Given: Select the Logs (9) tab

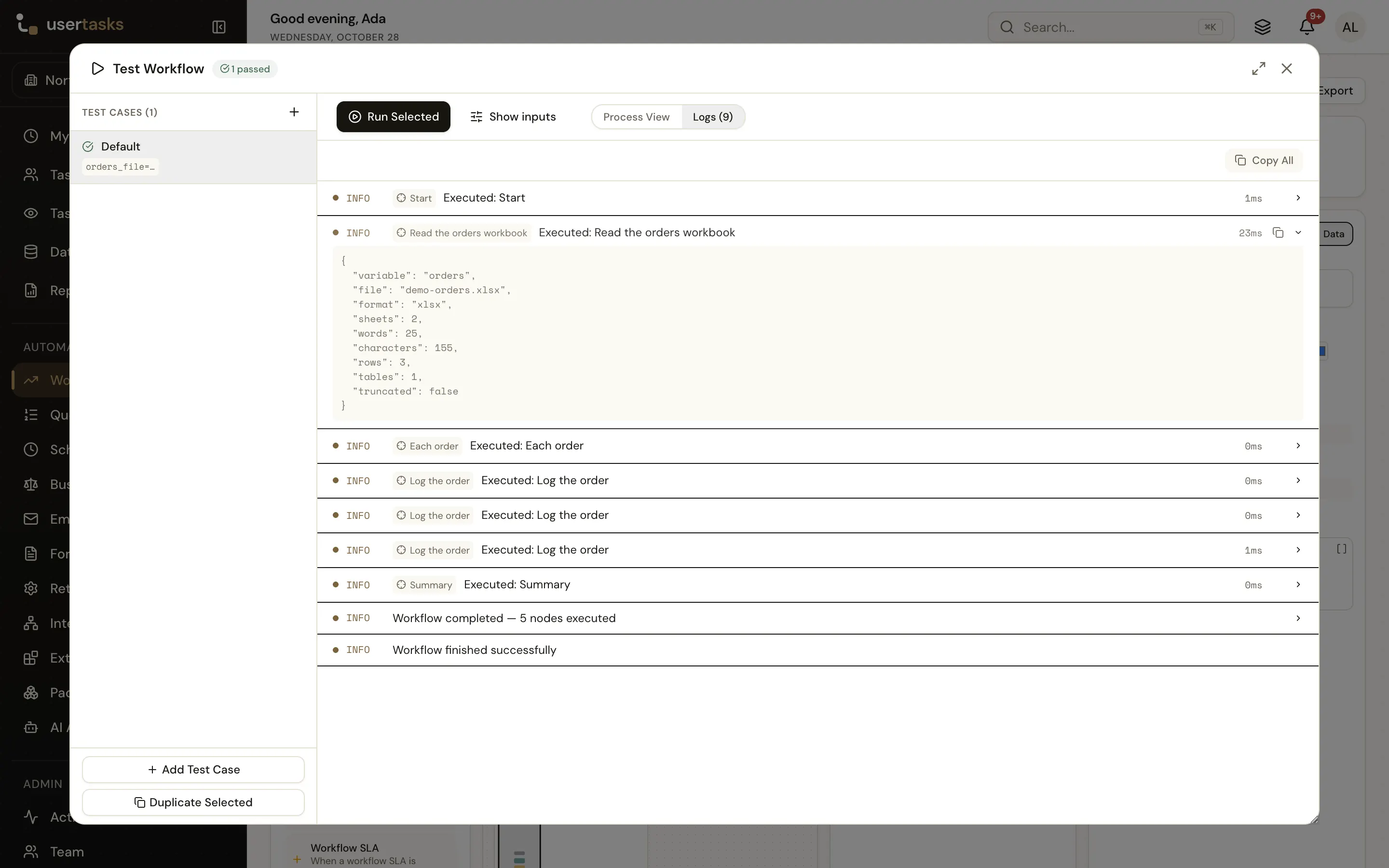Looking at the screenshot, I should click(x=712, y=117).
